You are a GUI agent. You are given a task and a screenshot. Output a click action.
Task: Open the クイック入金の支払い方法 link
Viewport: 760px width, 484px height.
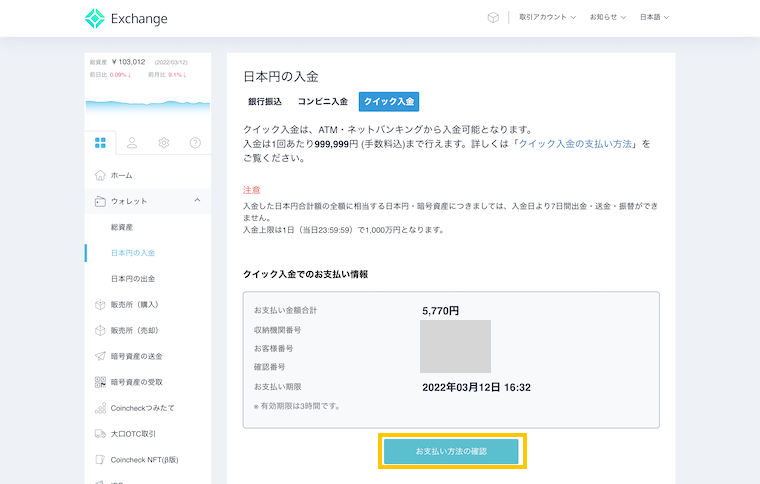574,144
